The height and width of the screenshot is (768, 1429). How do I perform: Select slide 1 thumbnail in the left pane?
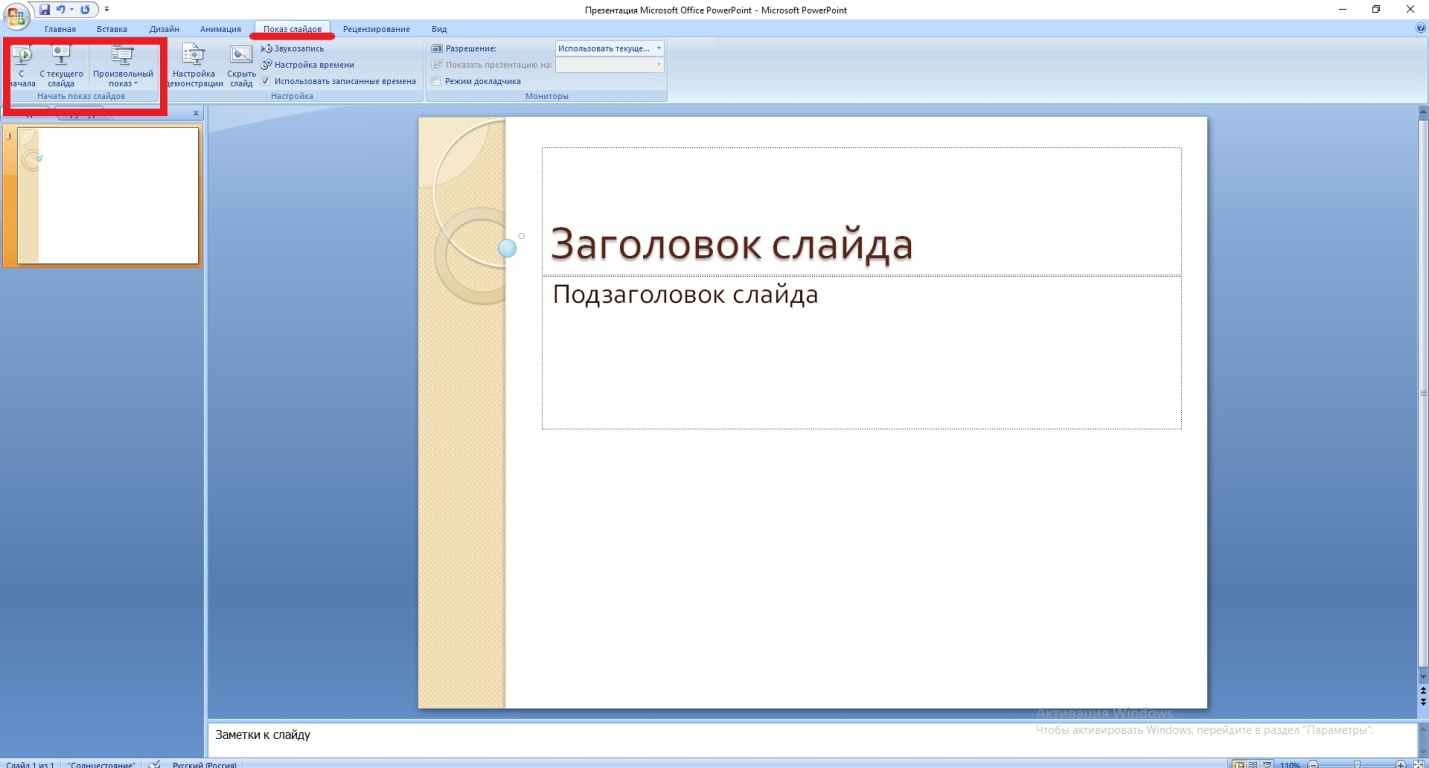pos(108,196)
